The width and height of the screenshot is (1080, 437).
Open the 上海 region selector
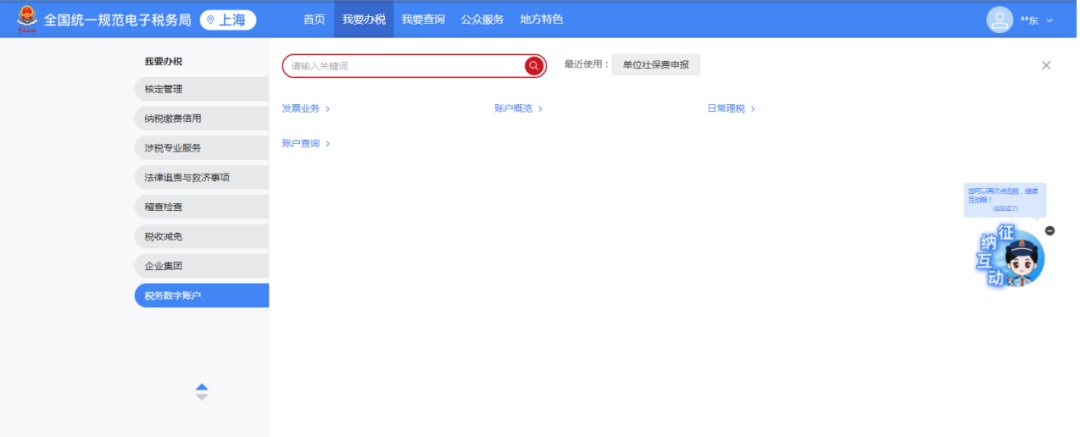point(227,20)
